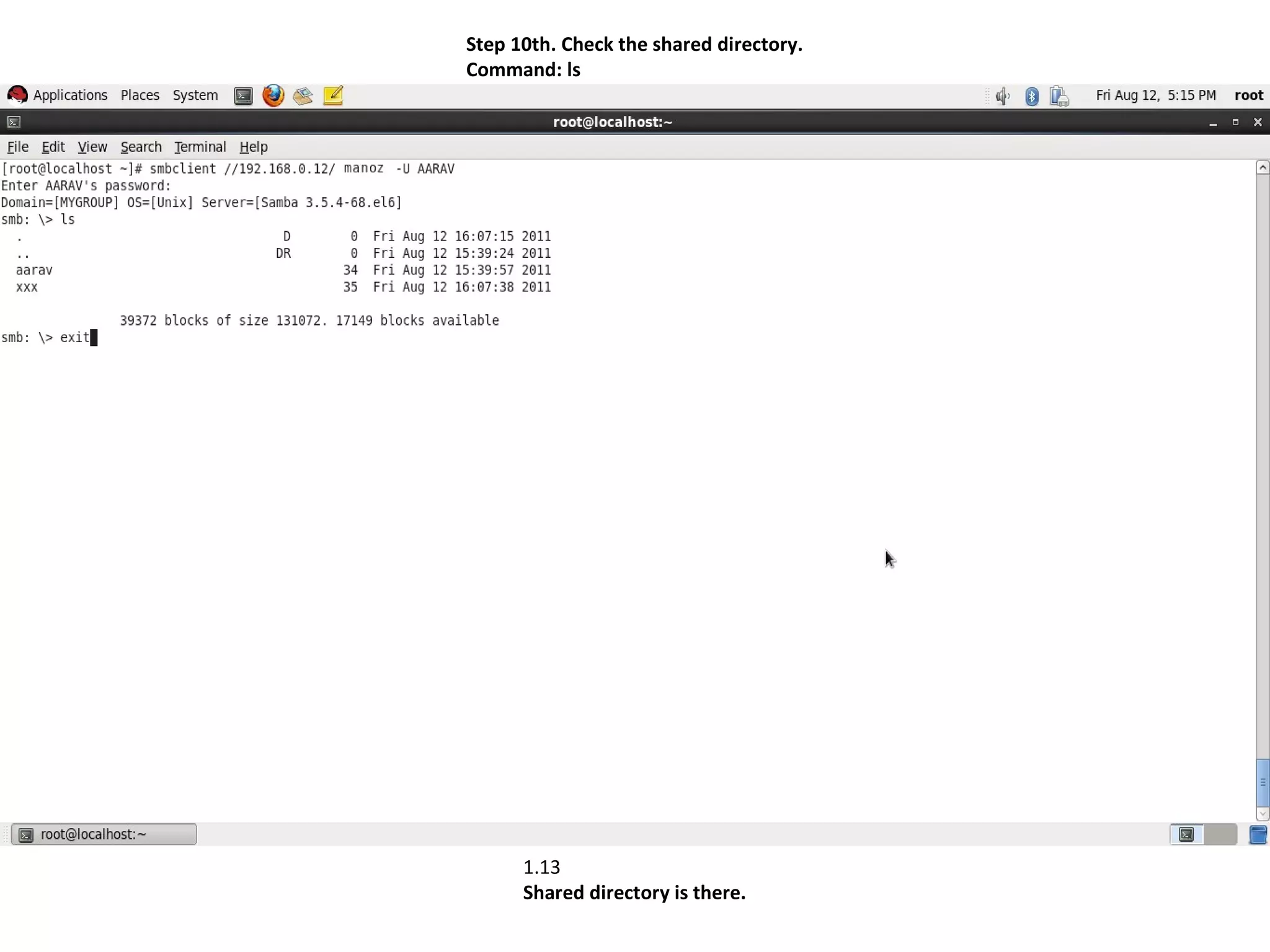Viewport: 1270px width, 952px height.
Task: Open the clock showing Fri Aug 12
Action: coord(1155,95)
